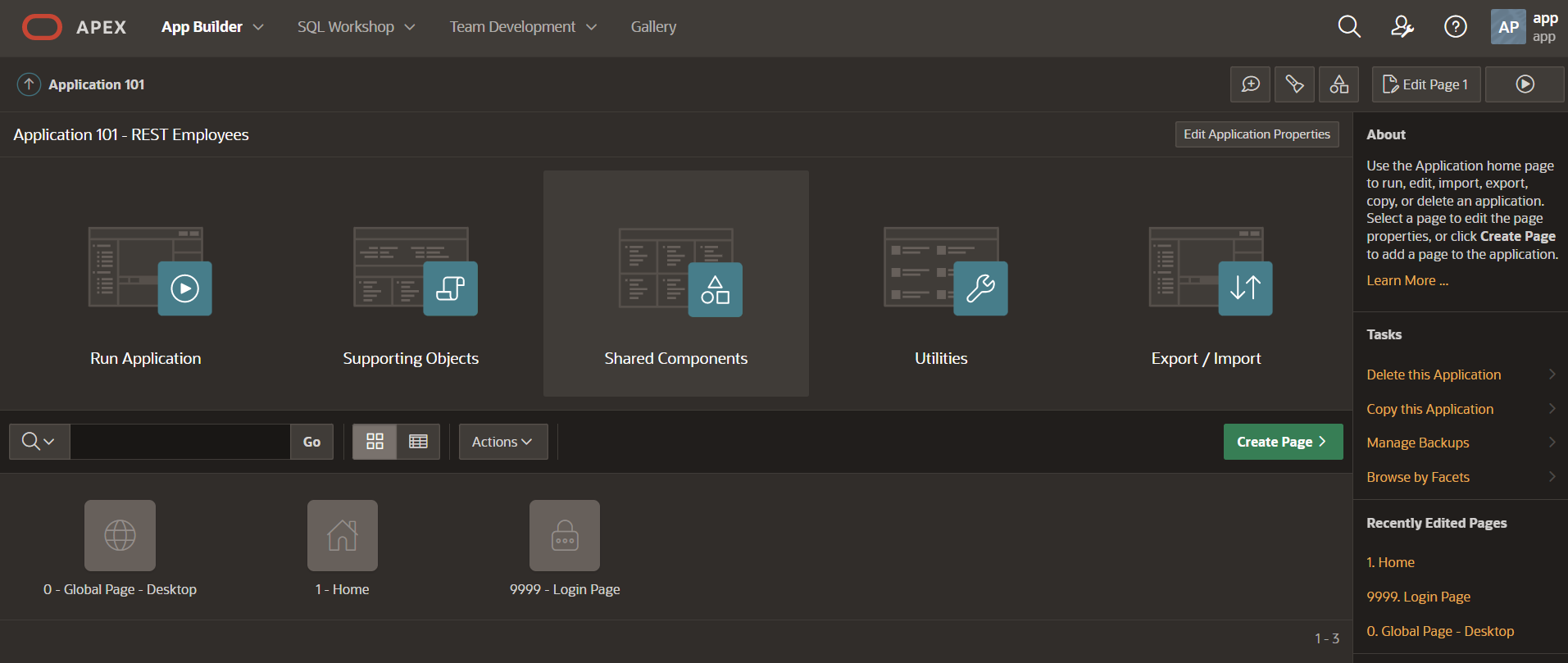Open the Gallery tab
The height and width of the screenshot is (663, 1568).
[x=653, y=27]
